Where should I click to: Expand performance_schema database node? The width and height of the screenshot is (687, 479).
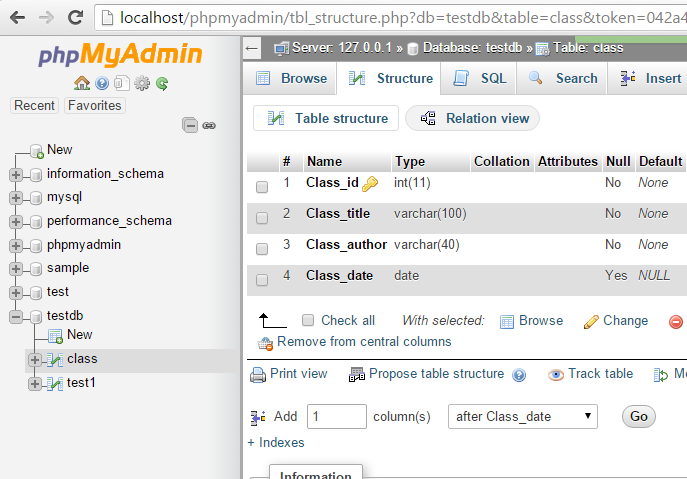point(16,222)
